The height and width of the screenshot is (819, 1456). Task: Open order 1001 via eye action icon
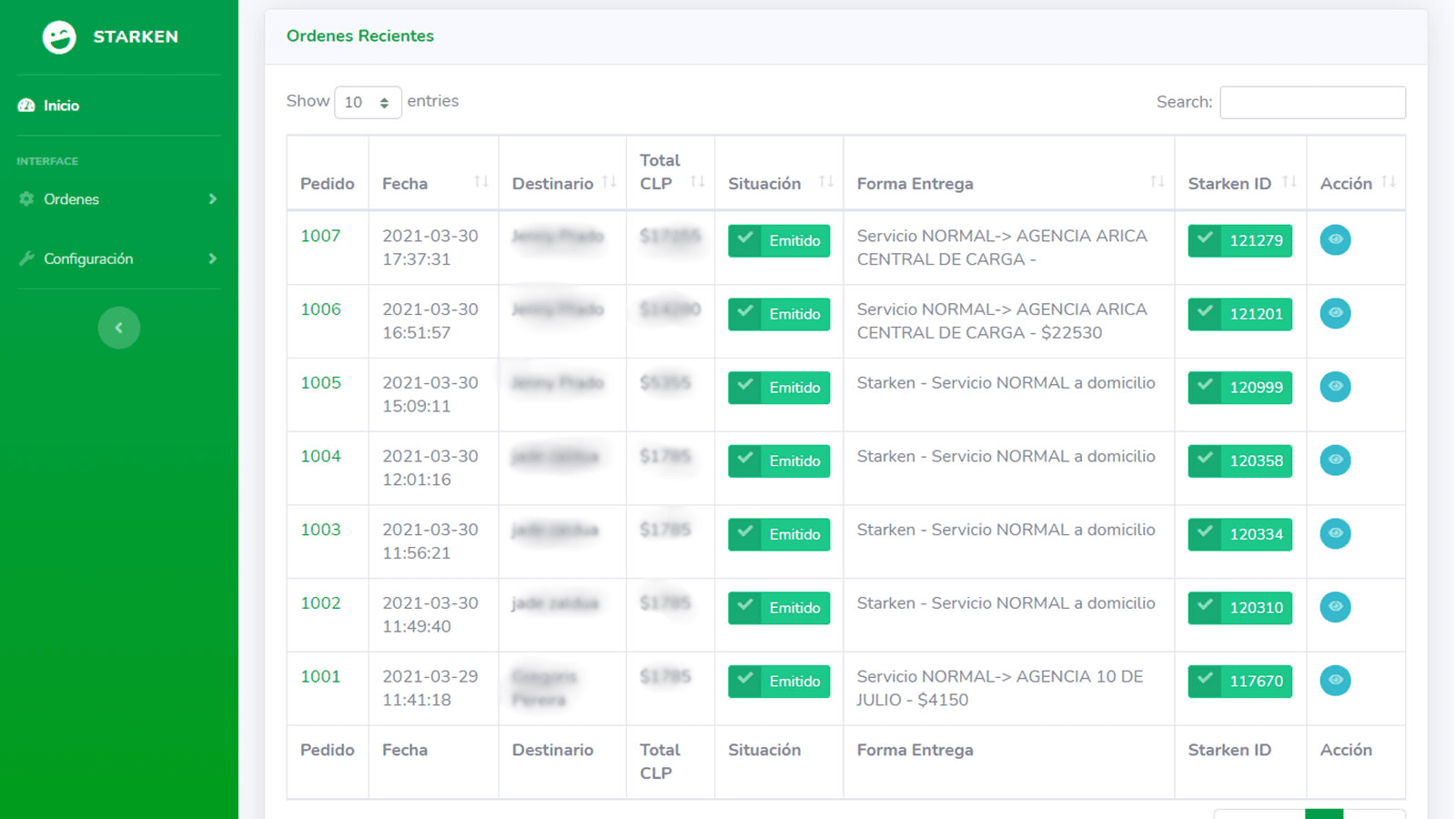tap(1335, 681)
